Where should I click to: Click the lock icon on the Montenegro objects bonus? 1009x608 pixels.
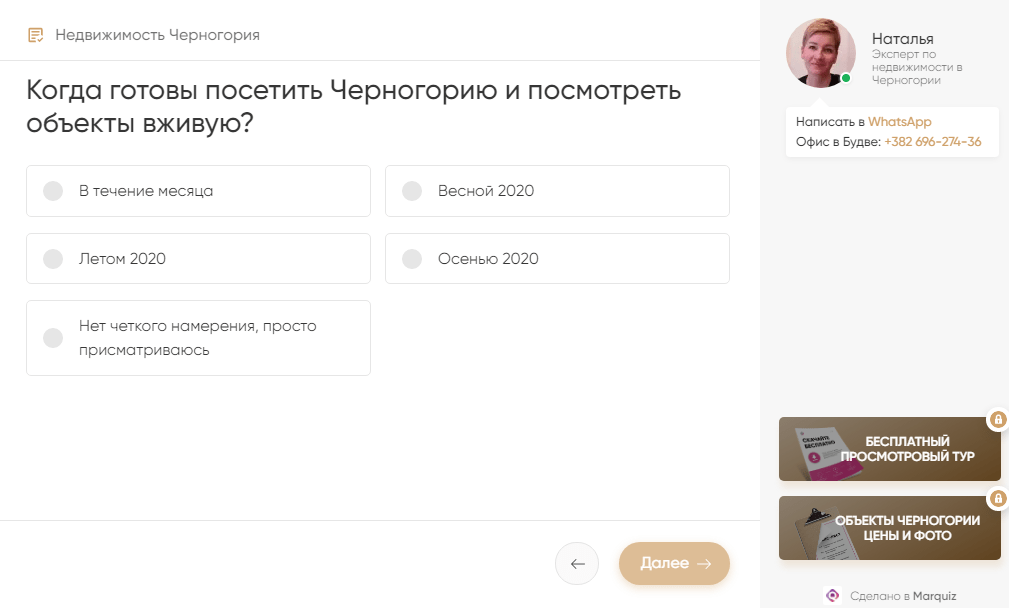tap(997, 498)
